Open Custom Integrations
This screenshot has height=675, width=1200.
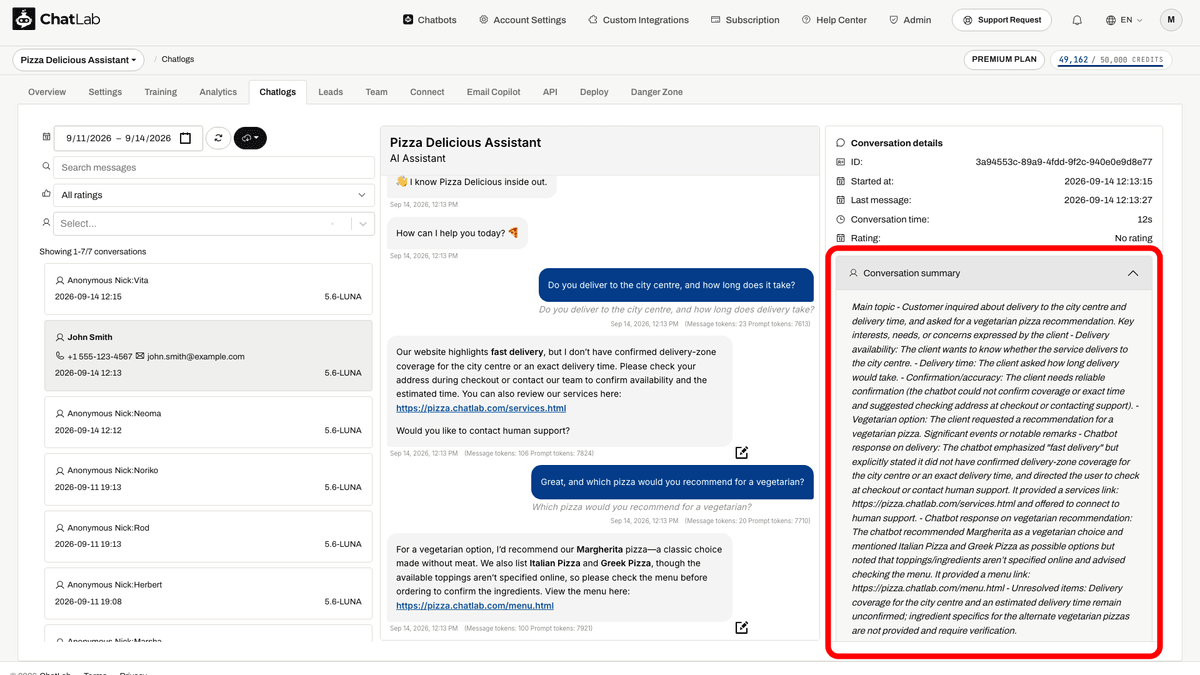click(638, 20)
